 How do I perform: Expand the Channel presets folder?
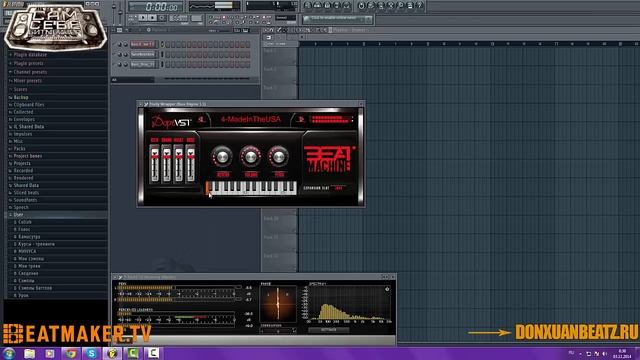(30, 72)
